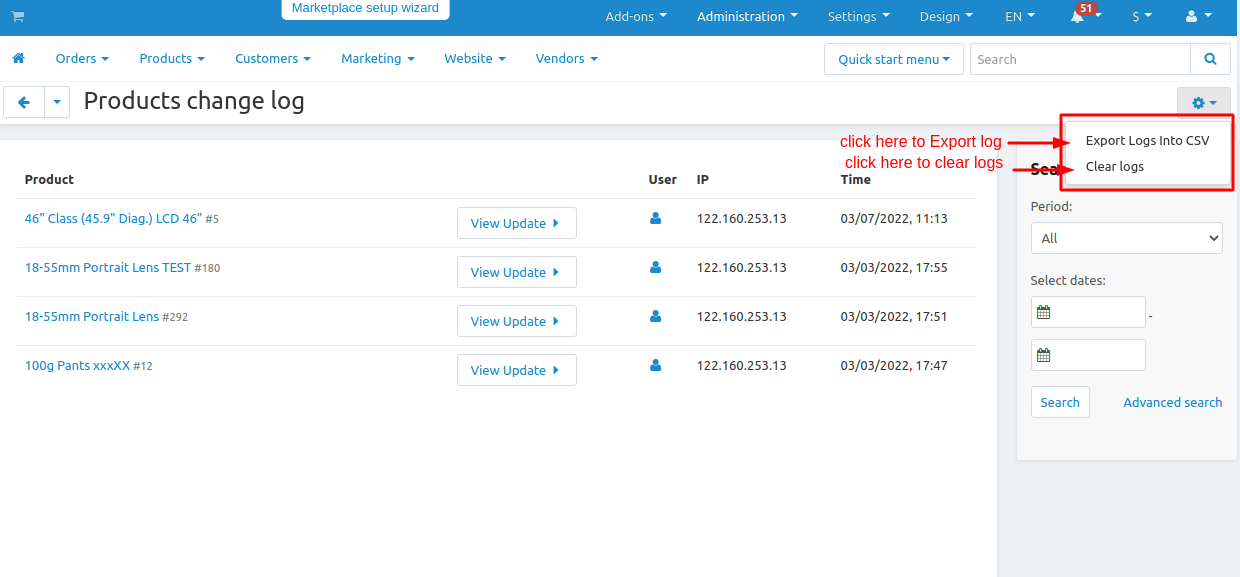1240x577 pixels.
Task: Open the Design menu
Action: click(x=946, y=17)
